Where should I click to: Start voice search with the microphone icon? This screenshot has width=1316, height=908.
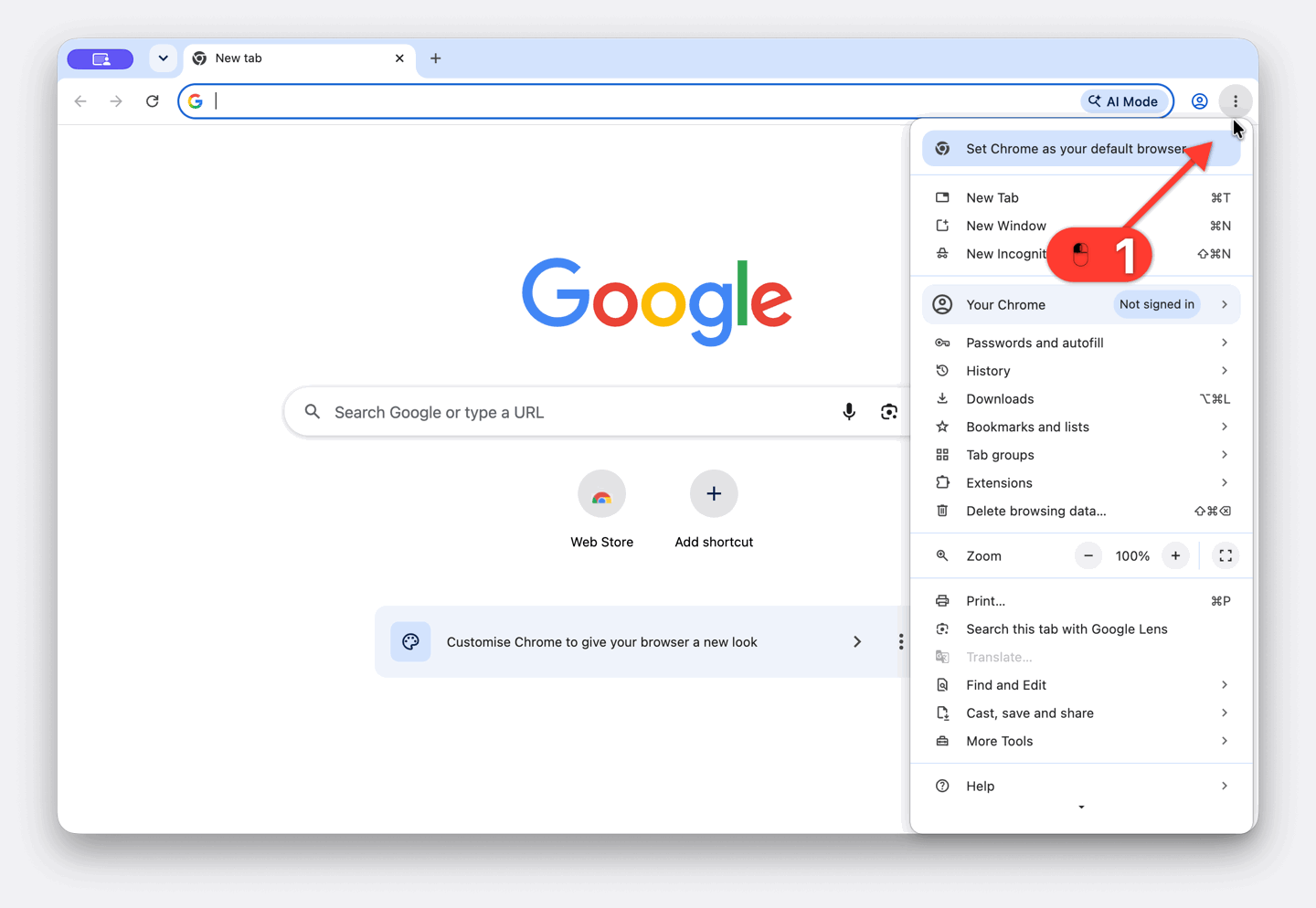(x=849, y=412)
